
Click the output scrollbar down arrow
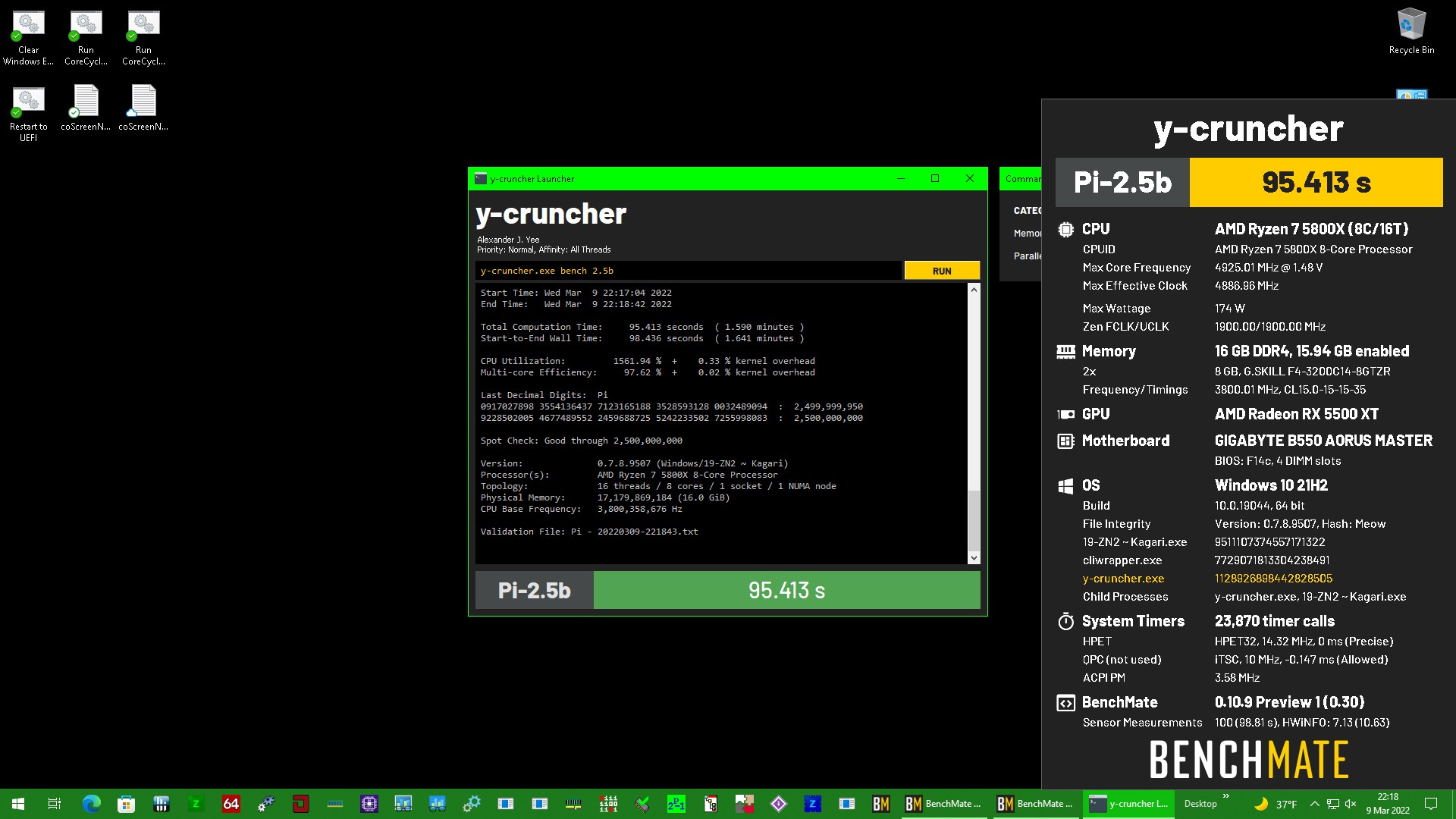point(974,558)
